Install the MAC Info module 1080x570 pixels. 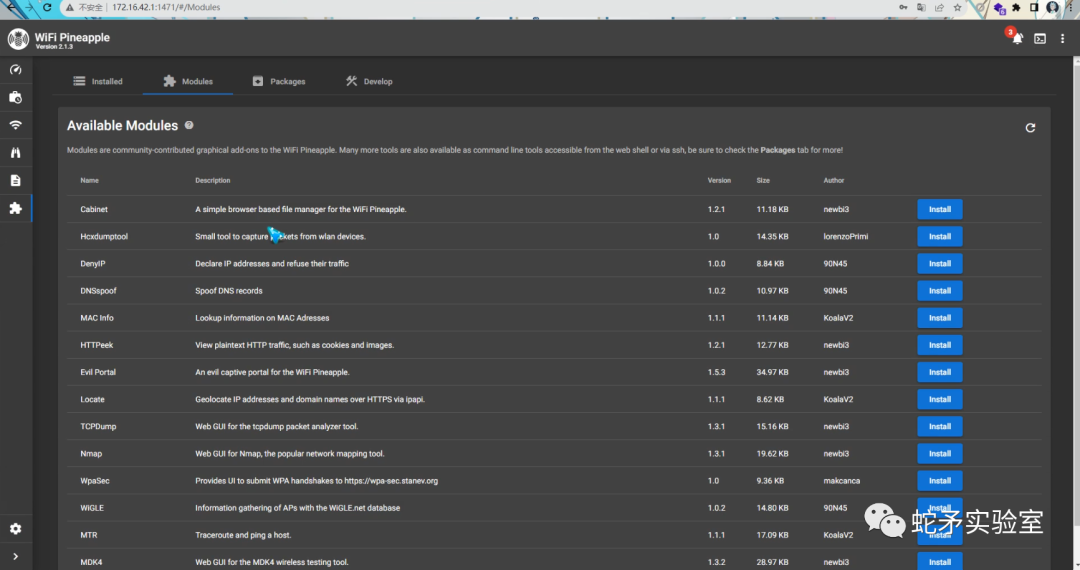pos(939,318)
